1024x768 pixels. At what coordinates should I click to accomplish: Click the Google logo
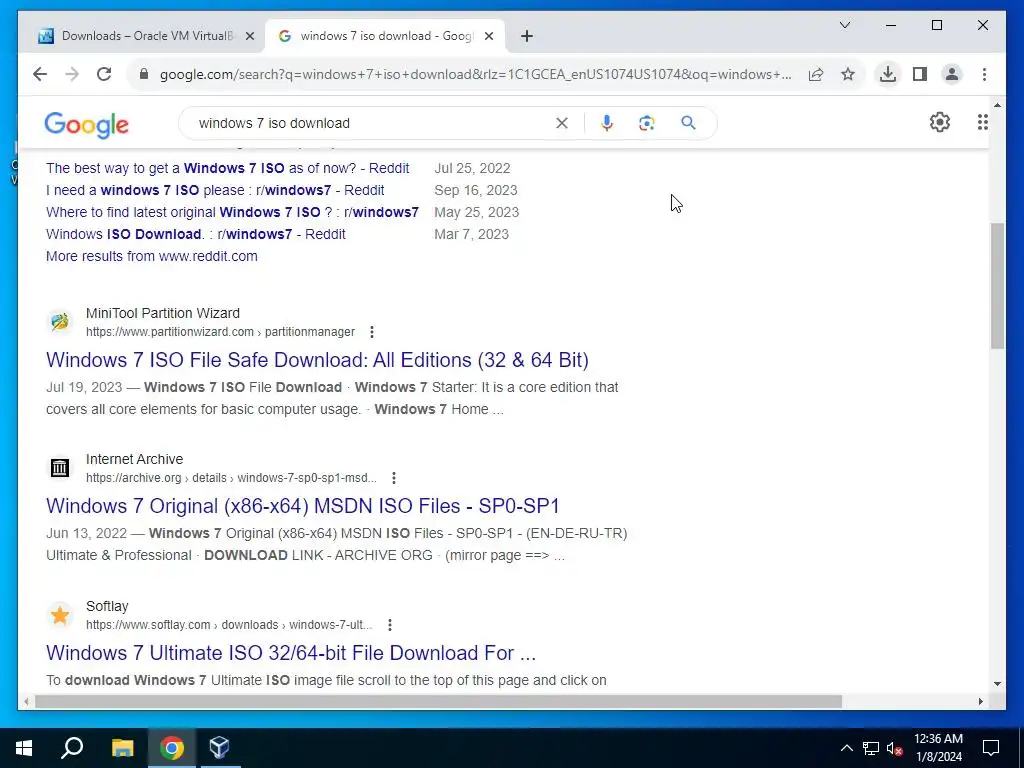pos(87,125)
